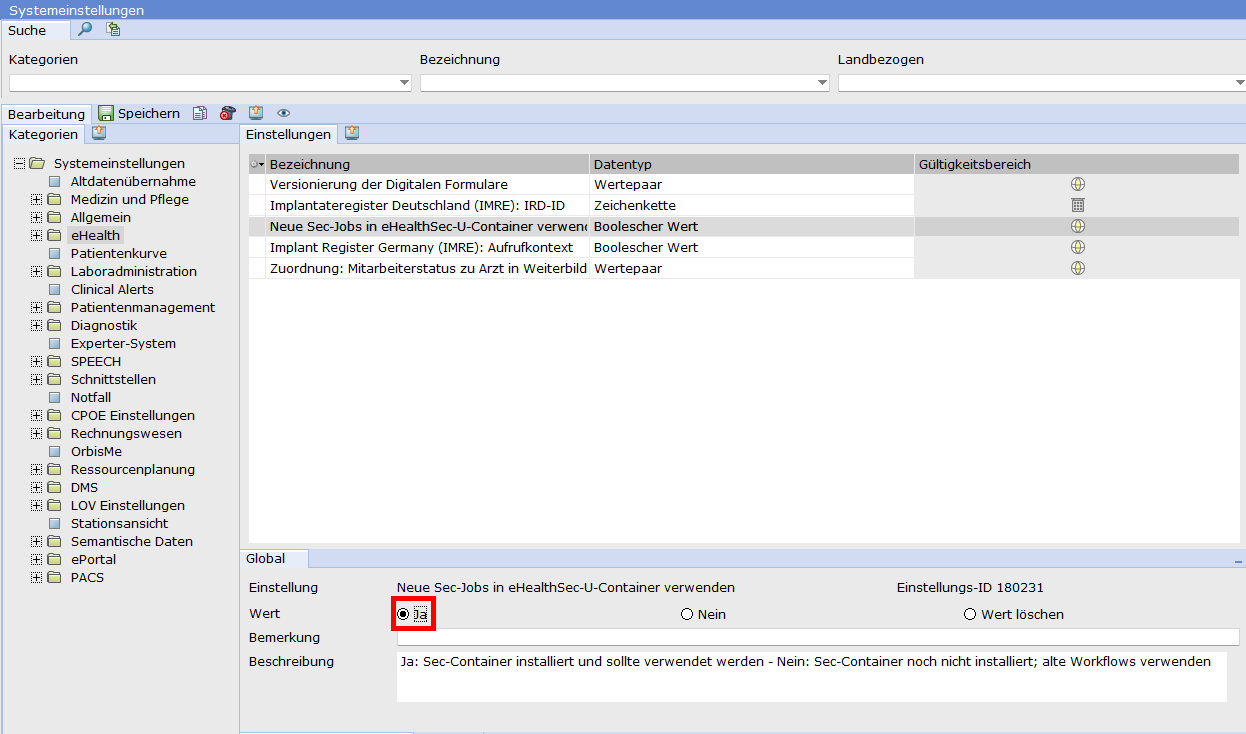The image size is (1246, 734).
Task: Expand the Schnittstellen tree node
Action: (36, 379)
